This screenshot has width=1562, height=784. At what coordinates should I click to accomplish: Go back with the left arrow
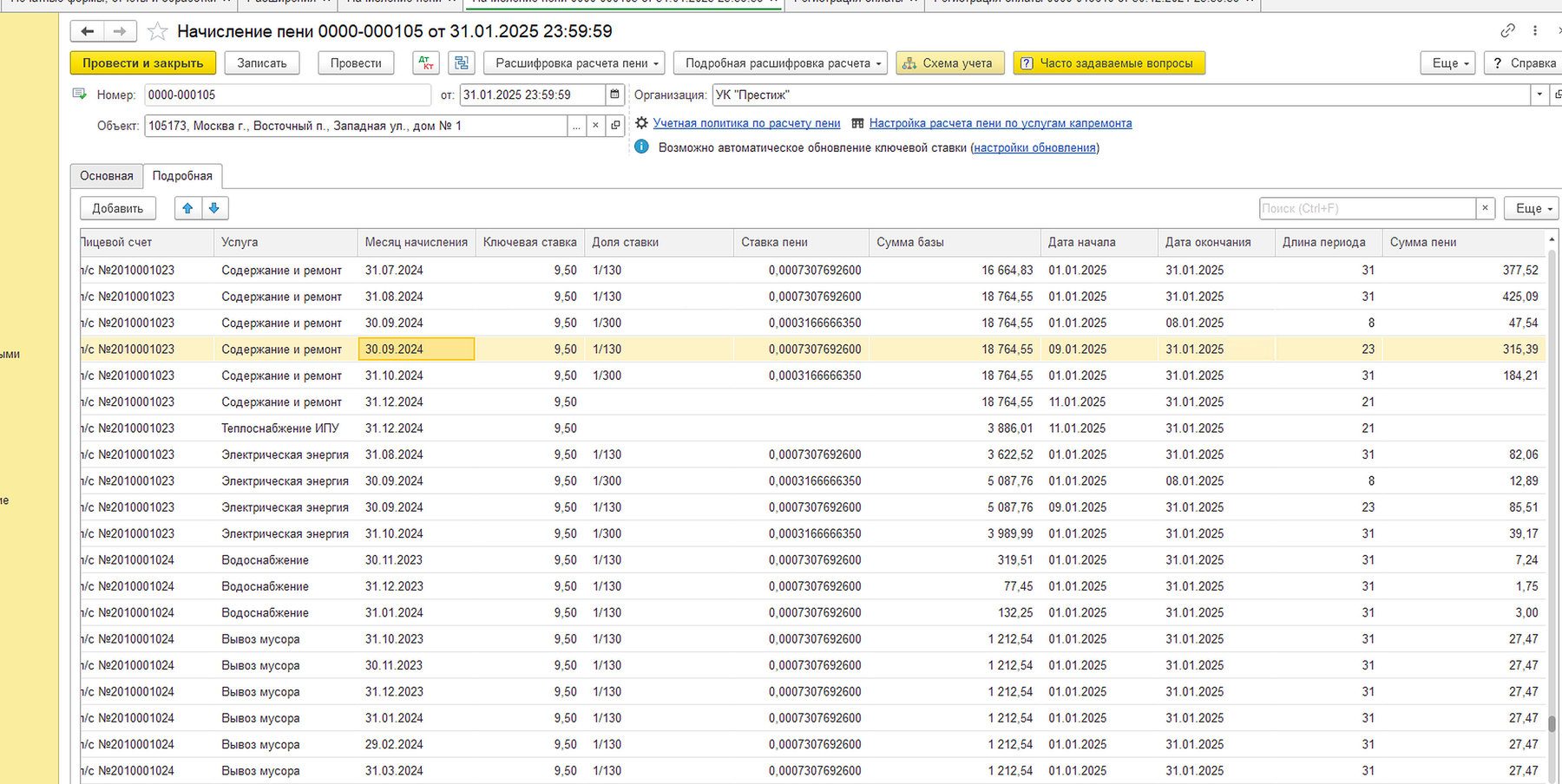click(87, 31)
